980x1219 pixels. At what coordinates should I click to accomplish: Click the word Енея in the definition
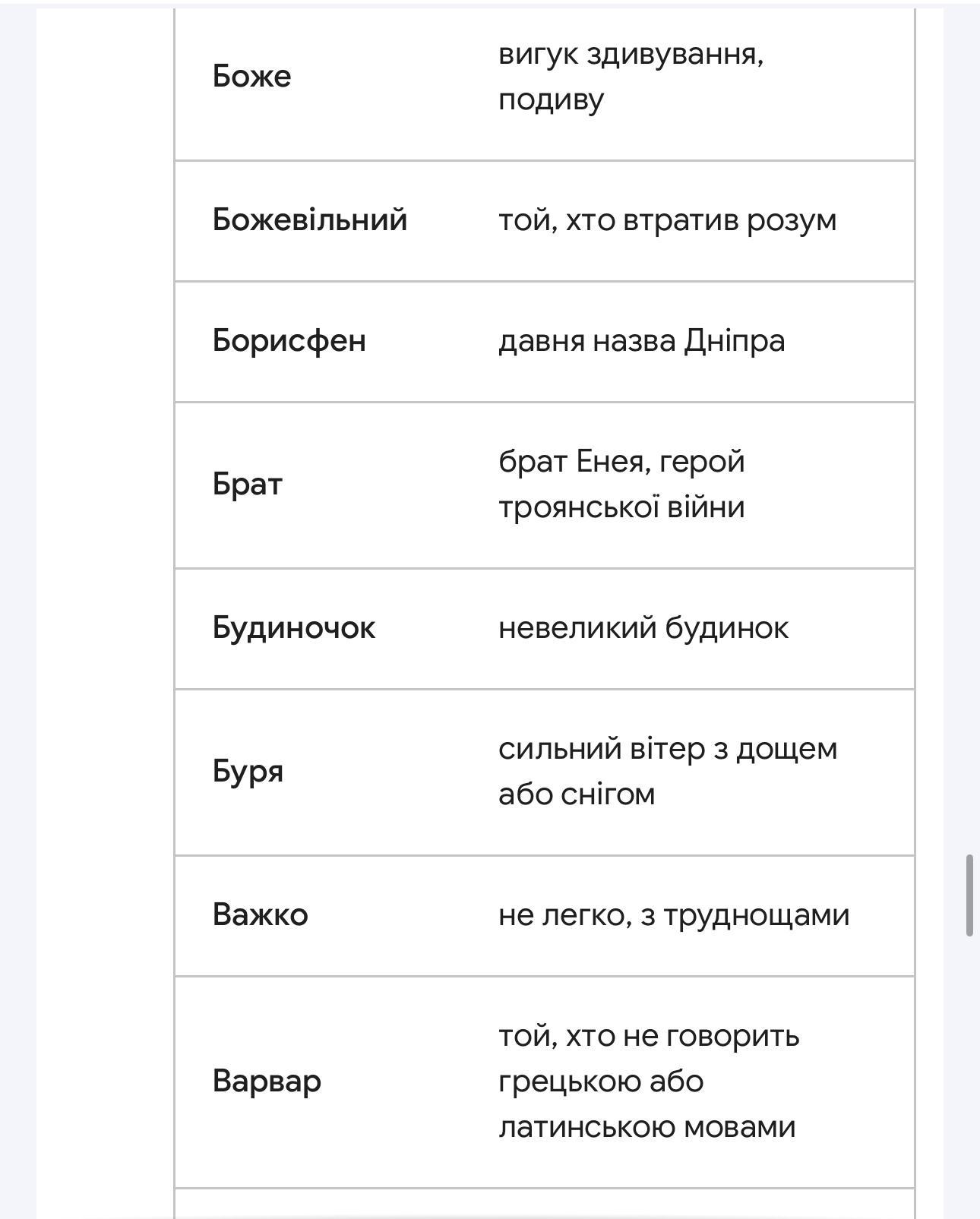click(x=609, y=461)
